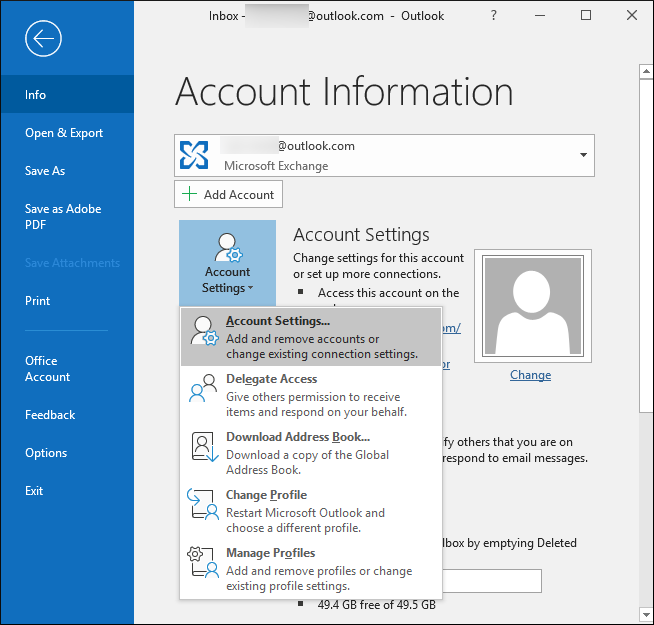This screenshot has height=625, width=654.
Task: Click the 'Microsoft Exchange' account type text
Action: coord(276,166)
